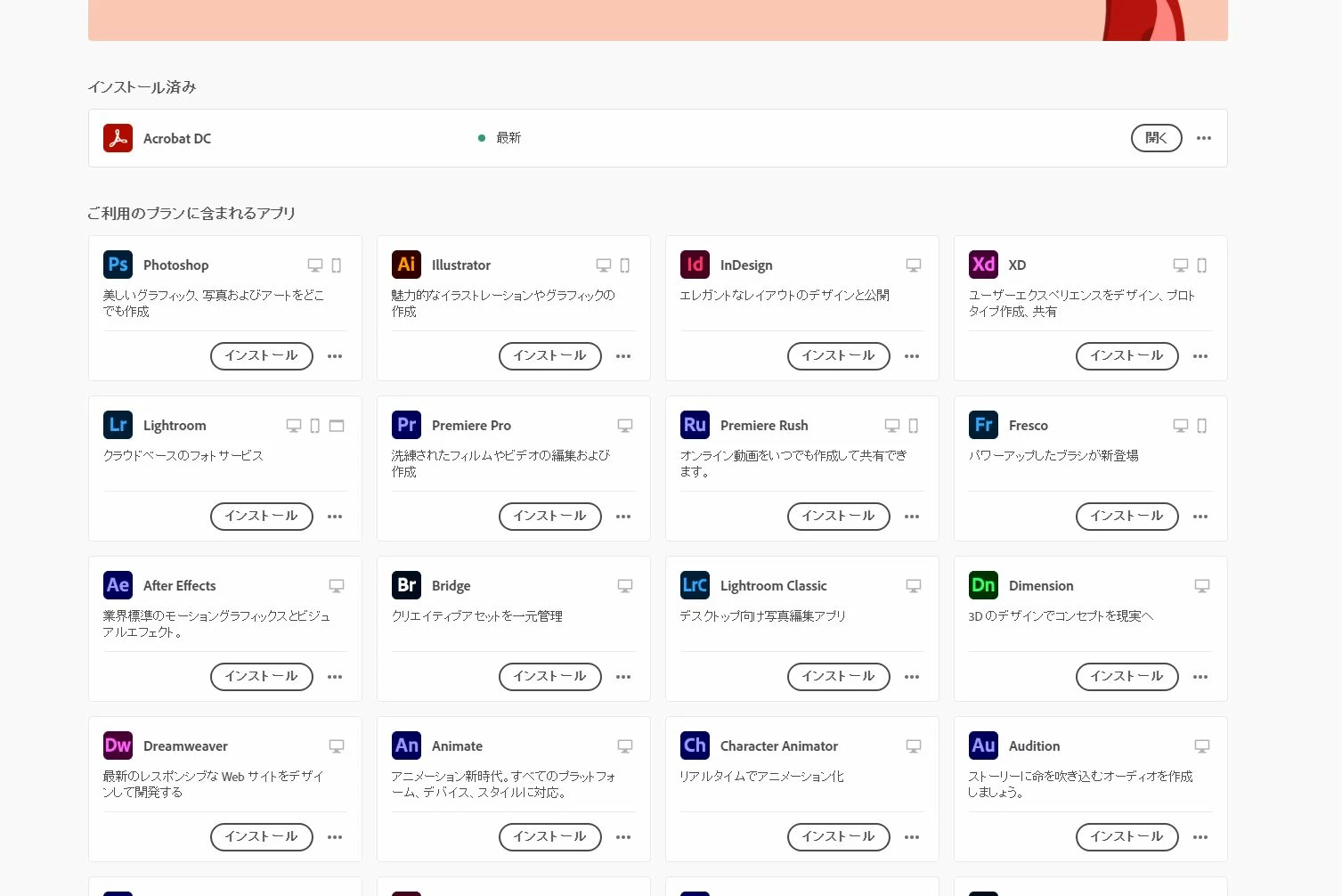Click the 最新 status text
Screen dimensions: 1342x896
click(x=508, y=138)
